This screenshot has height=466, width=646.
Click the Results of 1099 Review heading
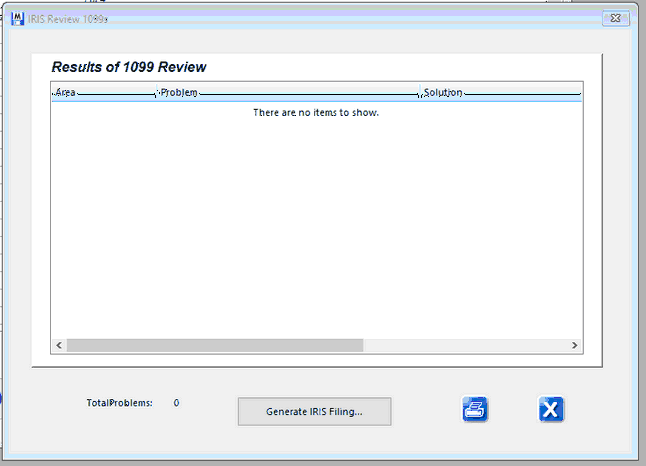point(129,67)
